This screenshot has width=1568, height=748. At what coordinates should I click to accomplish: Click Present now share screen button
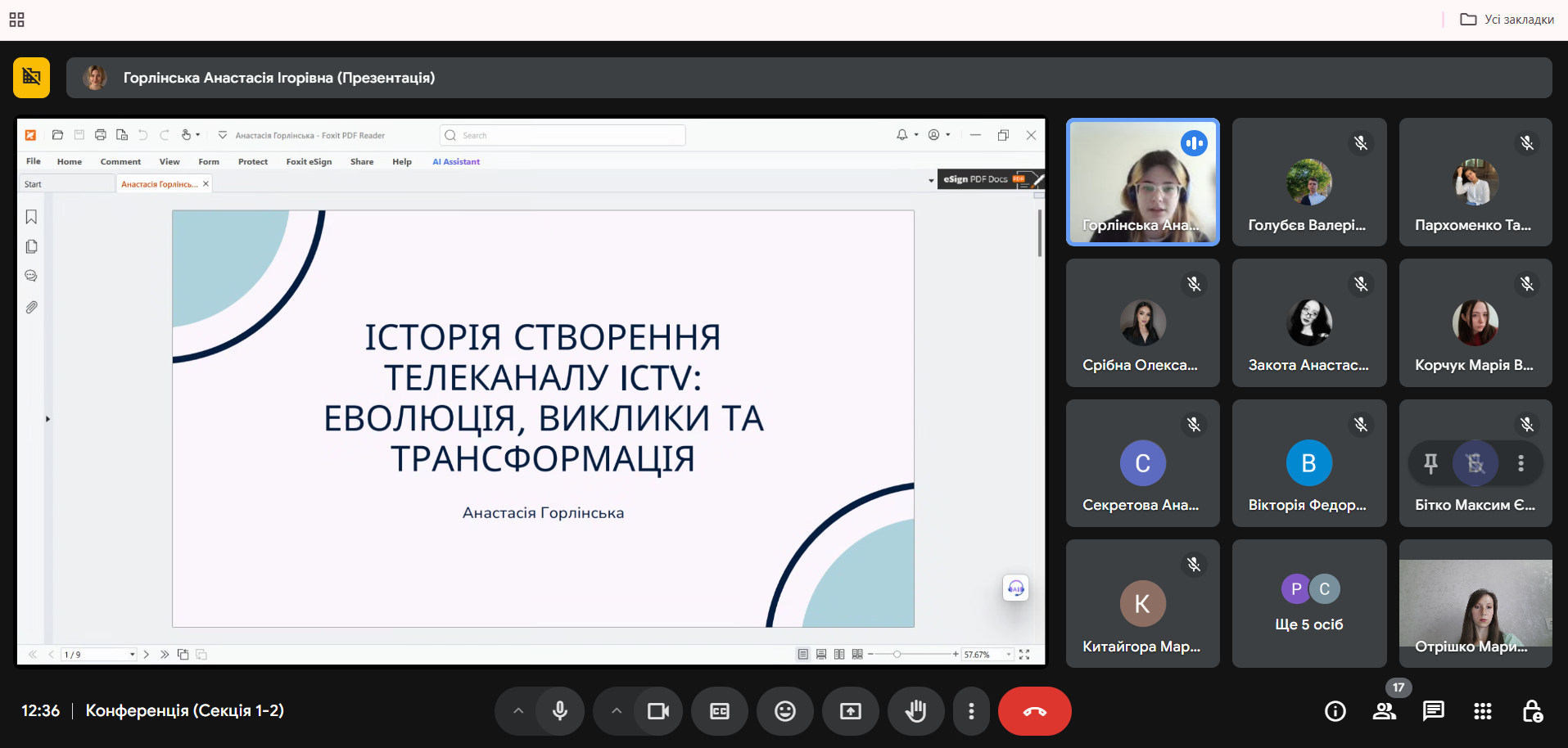pyautogui.click(x=851, y=711)
